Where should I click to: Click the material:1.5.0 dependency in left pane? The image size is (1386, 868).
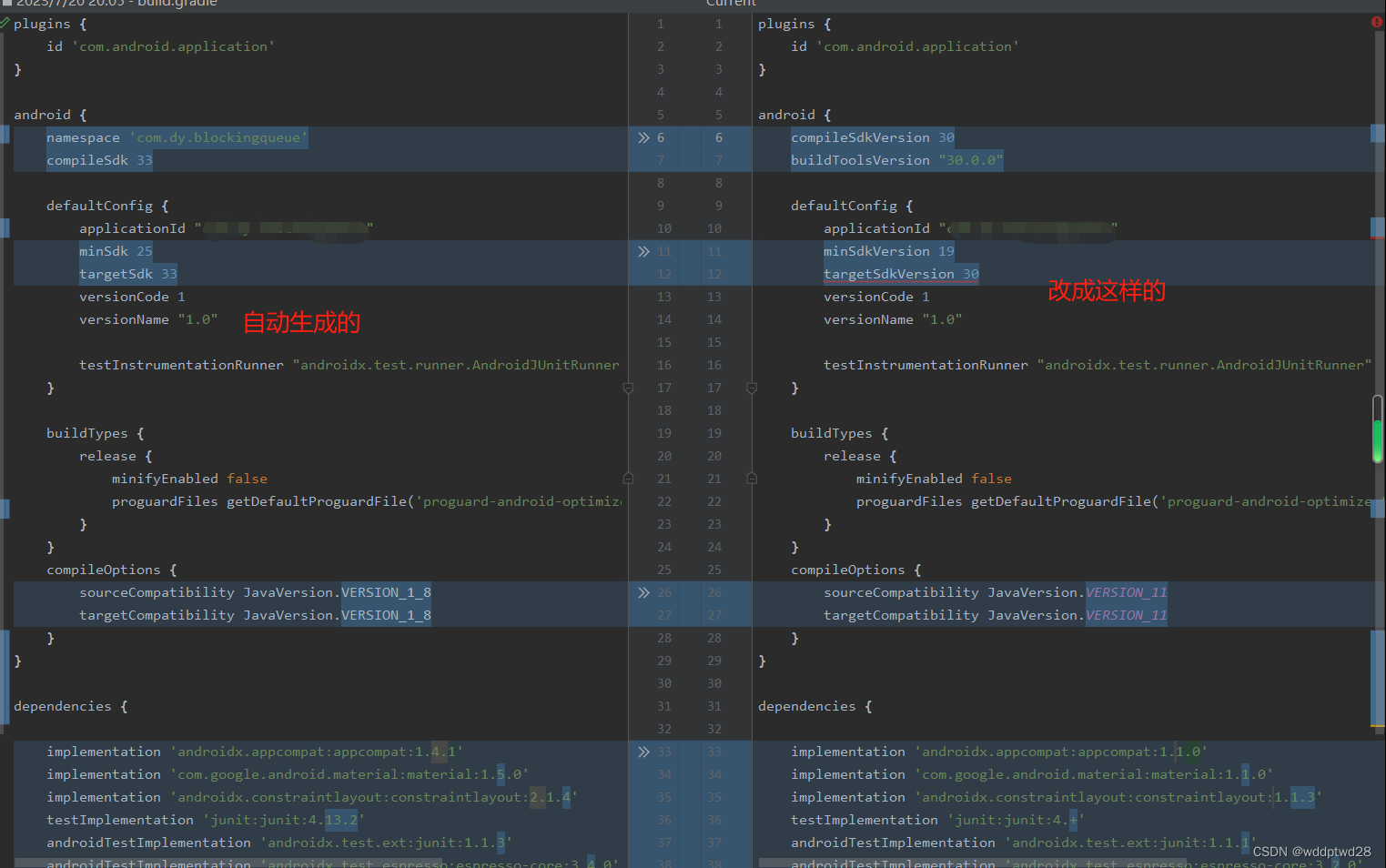click(288, 774)
